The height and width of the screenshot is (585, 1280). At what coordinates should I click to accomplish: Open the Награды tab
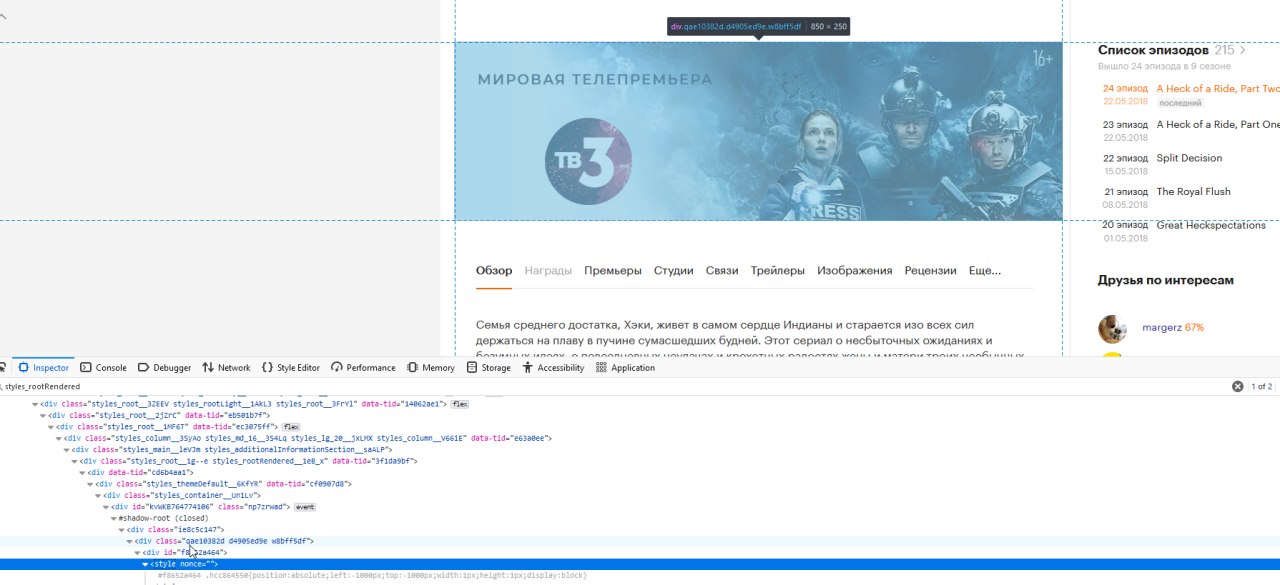548,271
